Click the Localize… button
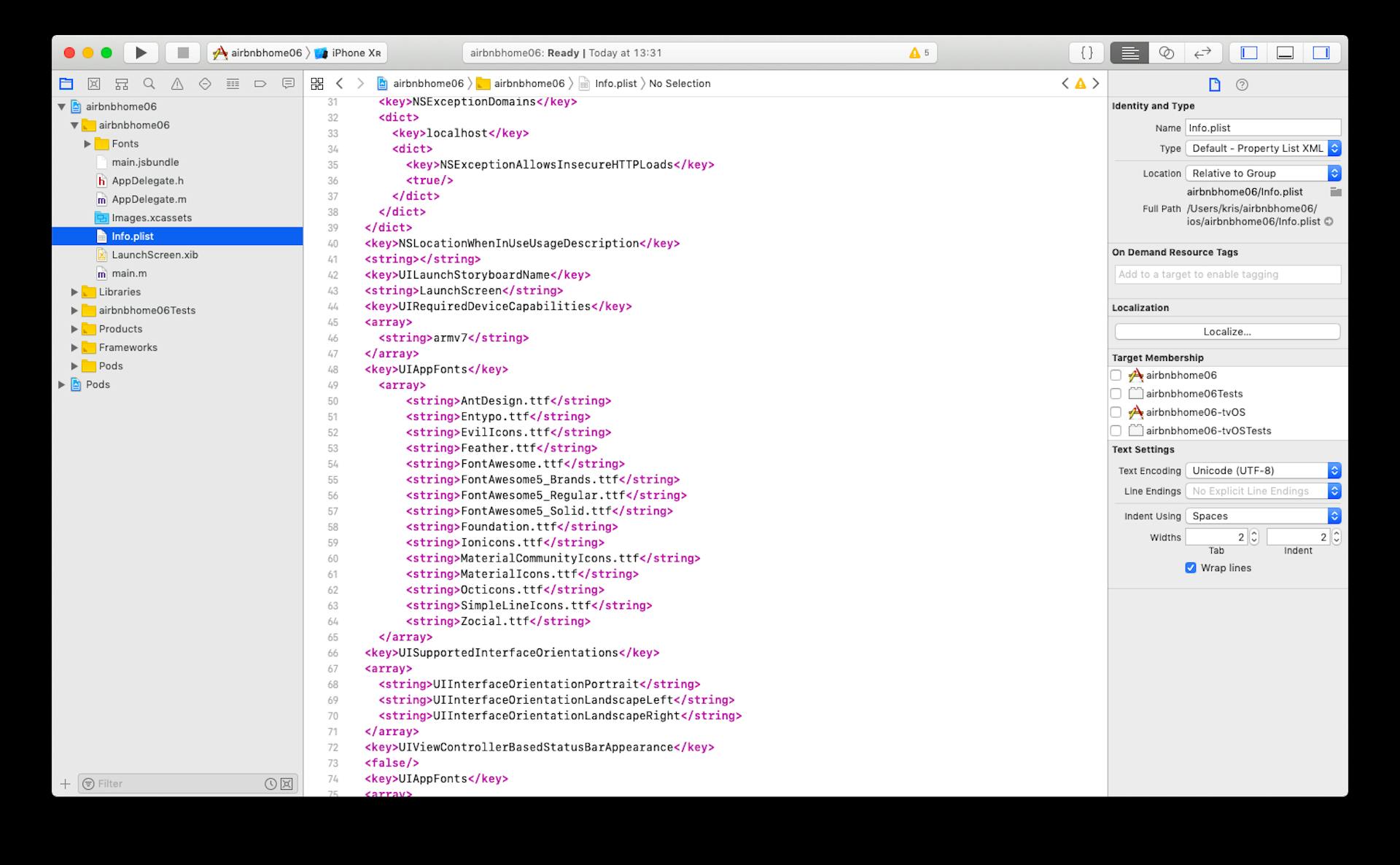Screen dimensions: 1400x865 1226,331
